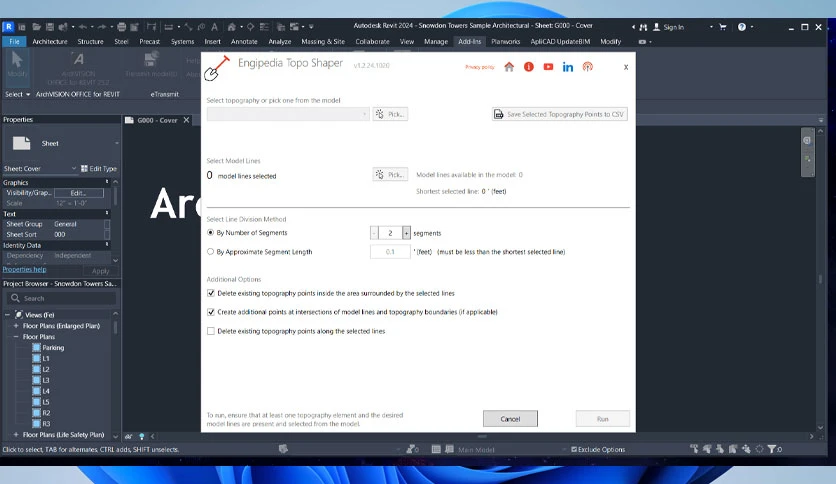This screenshot has height=484, width=836.
Task: Click the Parking floor plan view icon
Action: (36, 348)
